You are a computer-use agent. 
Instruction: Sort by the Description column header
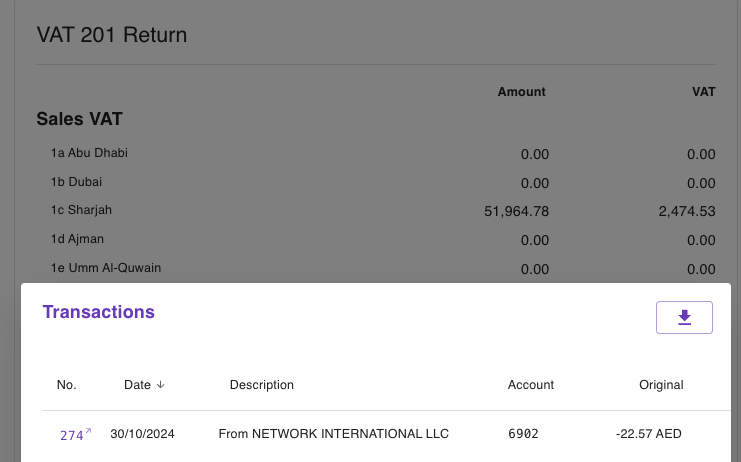[x=262, y=385]
